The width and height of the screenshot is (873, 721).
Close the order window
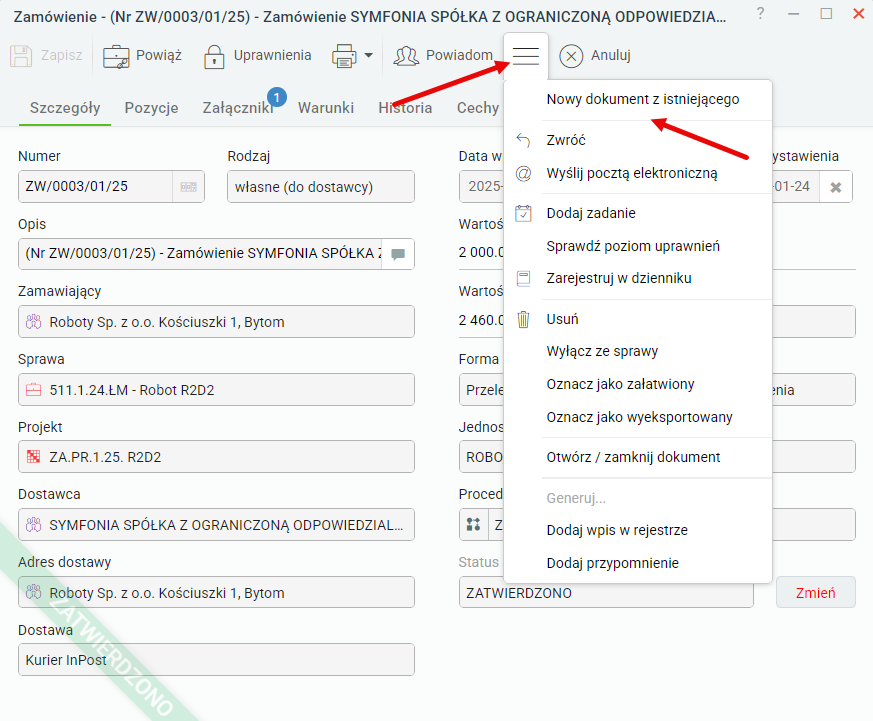pyautogui.click(x=859, y=13)
